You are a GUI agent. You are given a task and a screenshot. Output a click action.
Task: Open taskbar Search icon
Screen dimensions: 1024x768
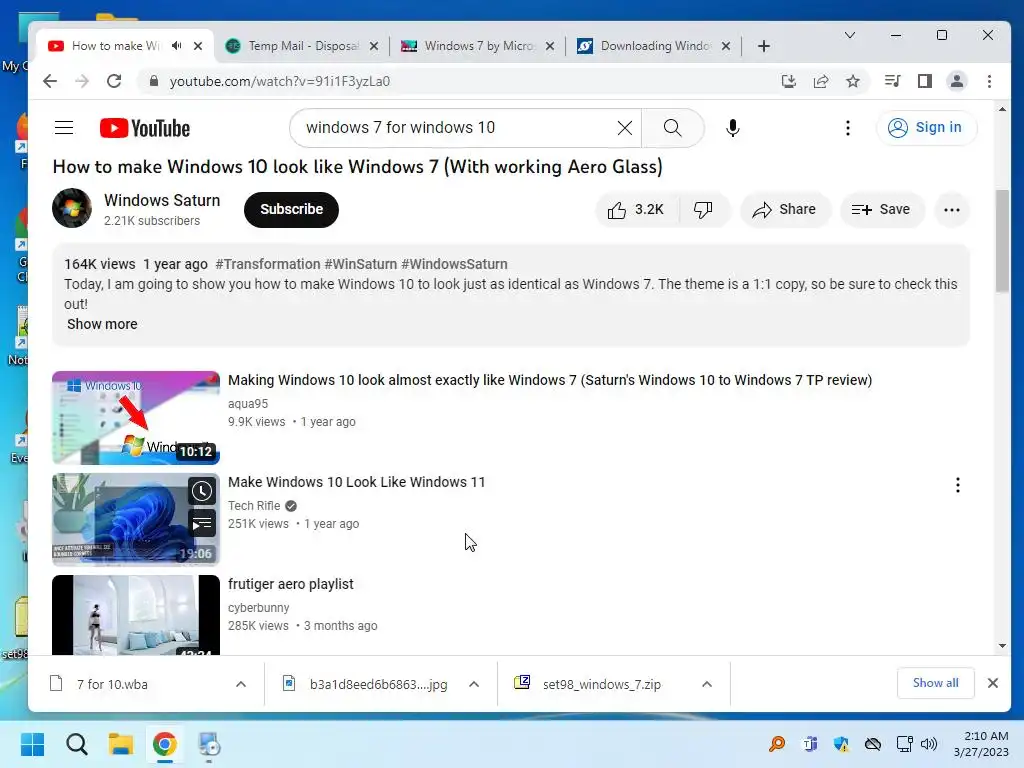(x=77, y=744)
